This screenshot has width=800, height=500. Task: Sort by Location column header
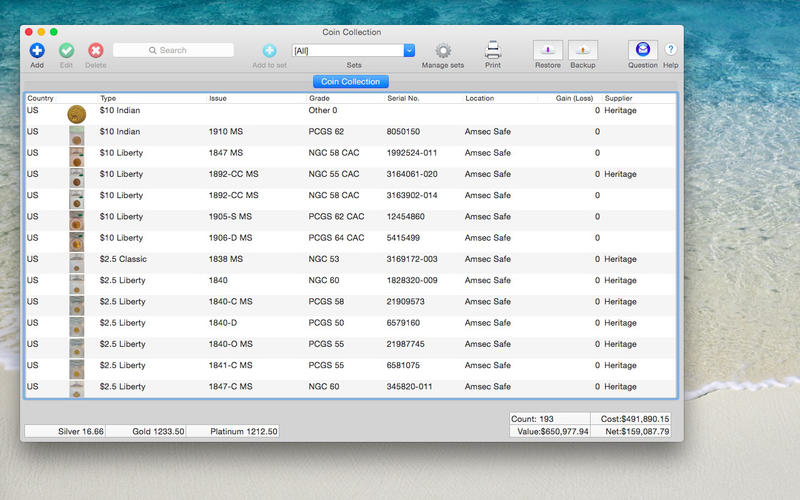[480, 98]
